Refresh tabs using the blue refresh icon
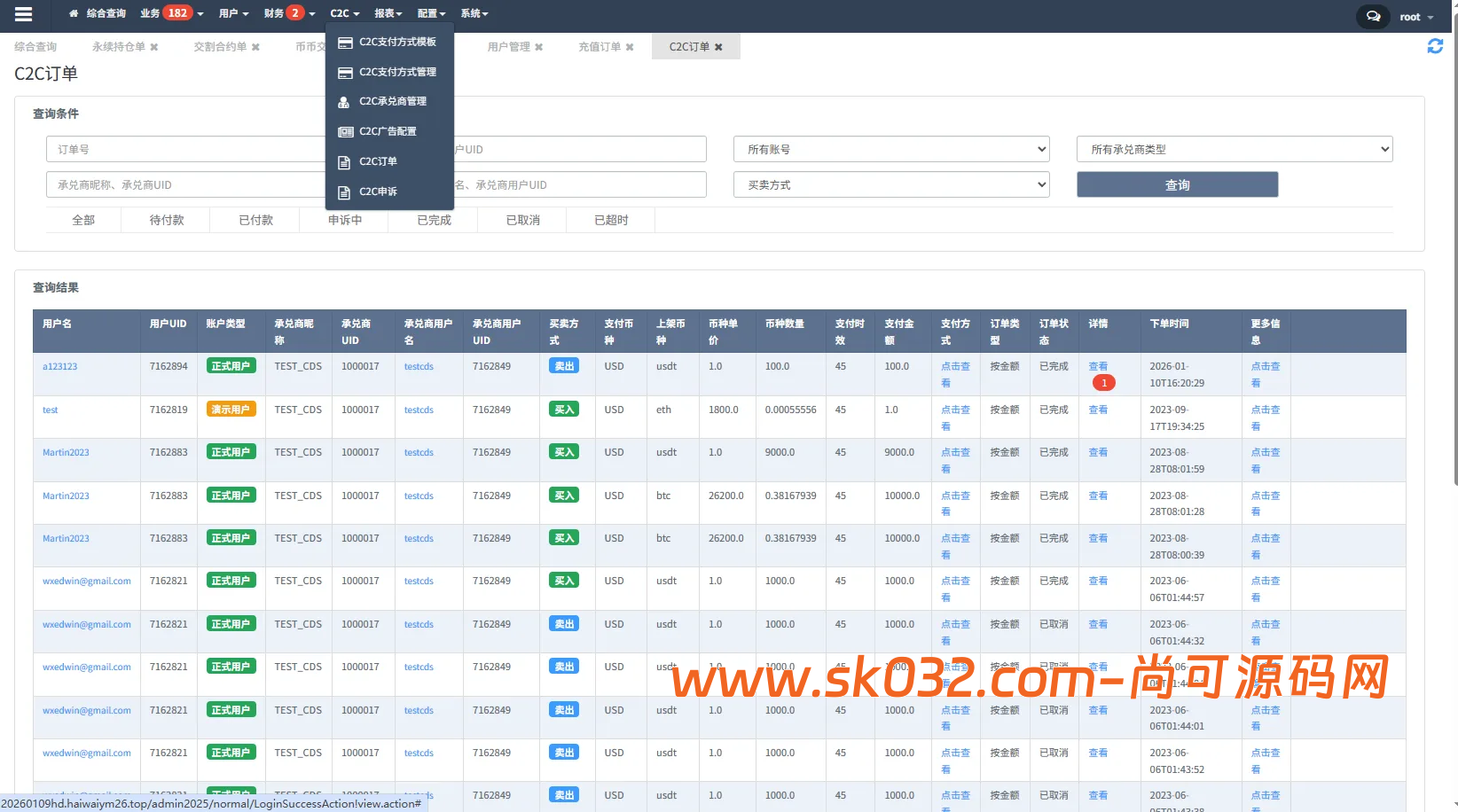 [x=1435, y=46]
